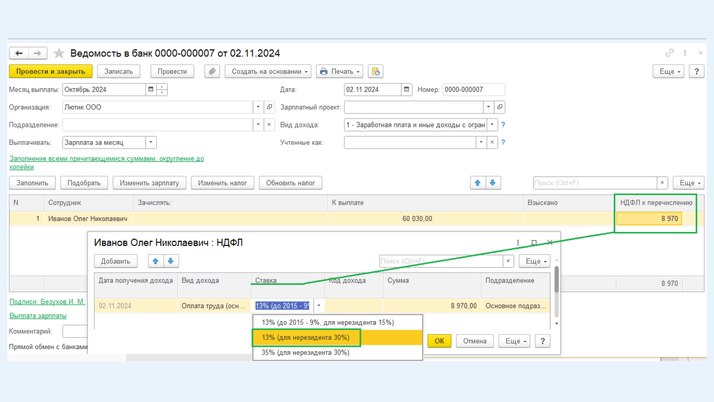Viewport: 714px width, 402px height.
Task: Click the back navigation arrow
Action: [19, 53]
